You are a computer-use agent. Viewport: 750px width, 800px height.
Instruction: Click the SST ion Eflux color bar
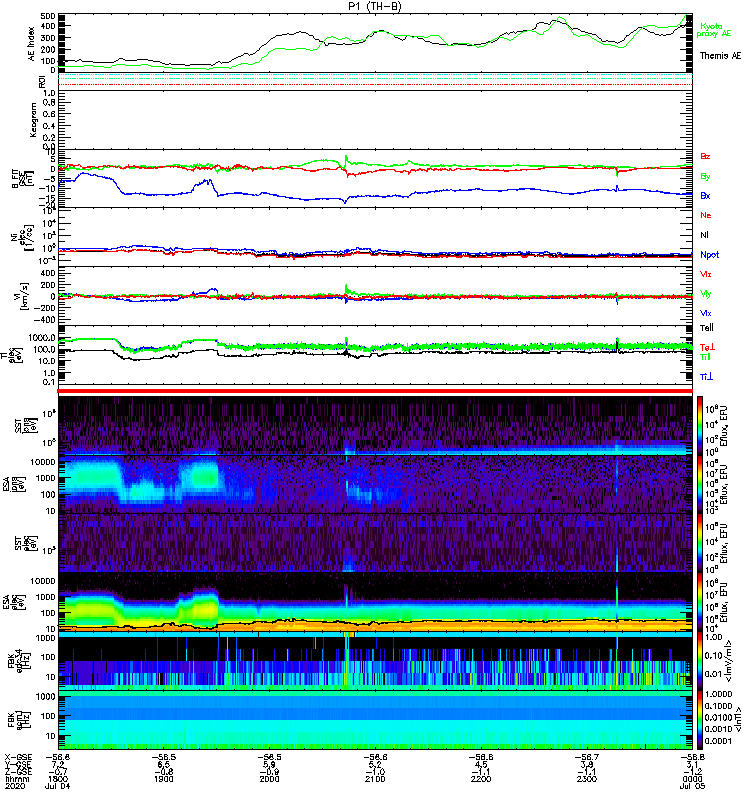click(x=699, y=426)
